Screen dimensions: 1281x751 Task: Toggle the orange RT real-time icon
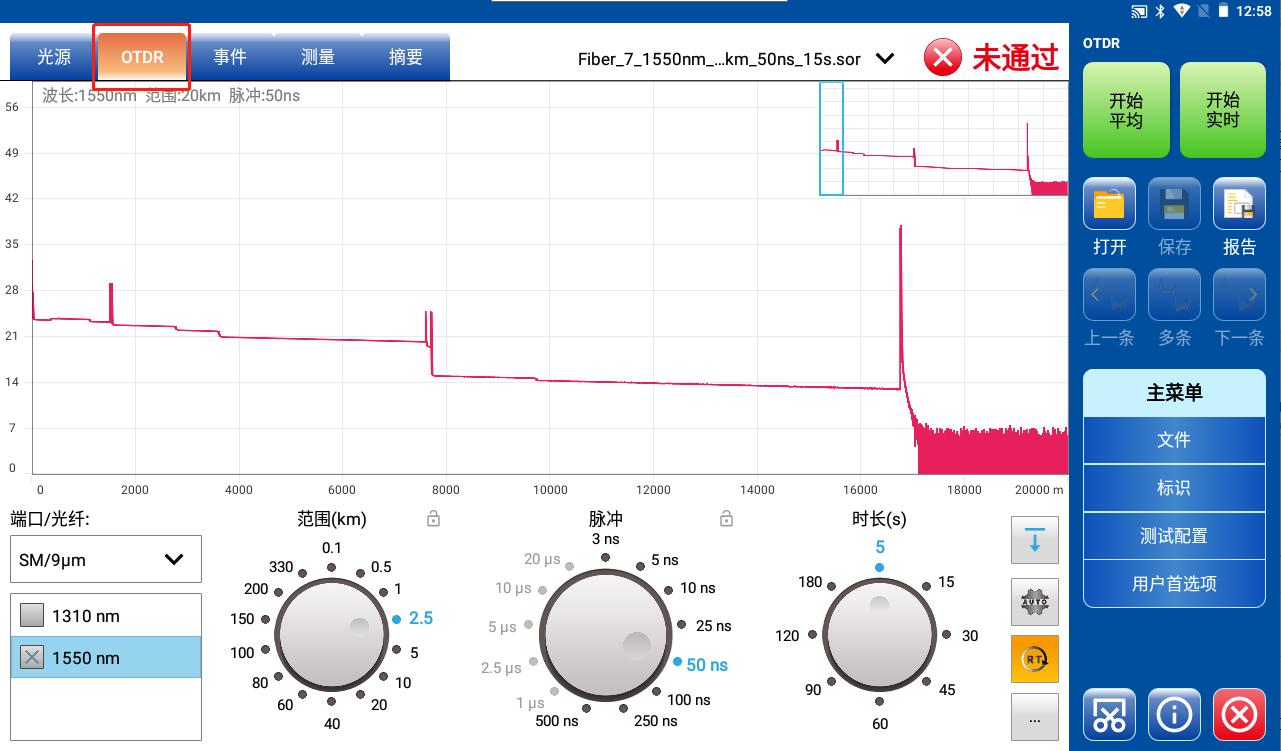click(1034, 659)
